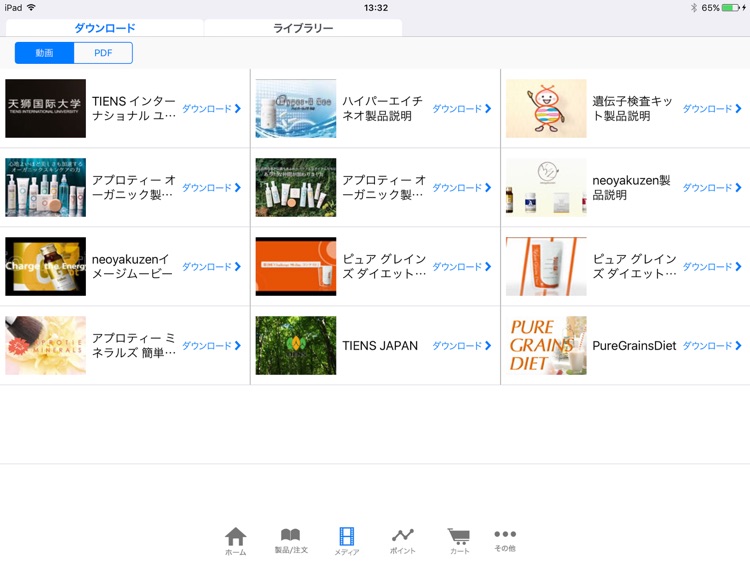The width and height of the screenshot is (750, 562).
Task: Tap the 13:32 clock in status bar
Action: coord(375,8)
